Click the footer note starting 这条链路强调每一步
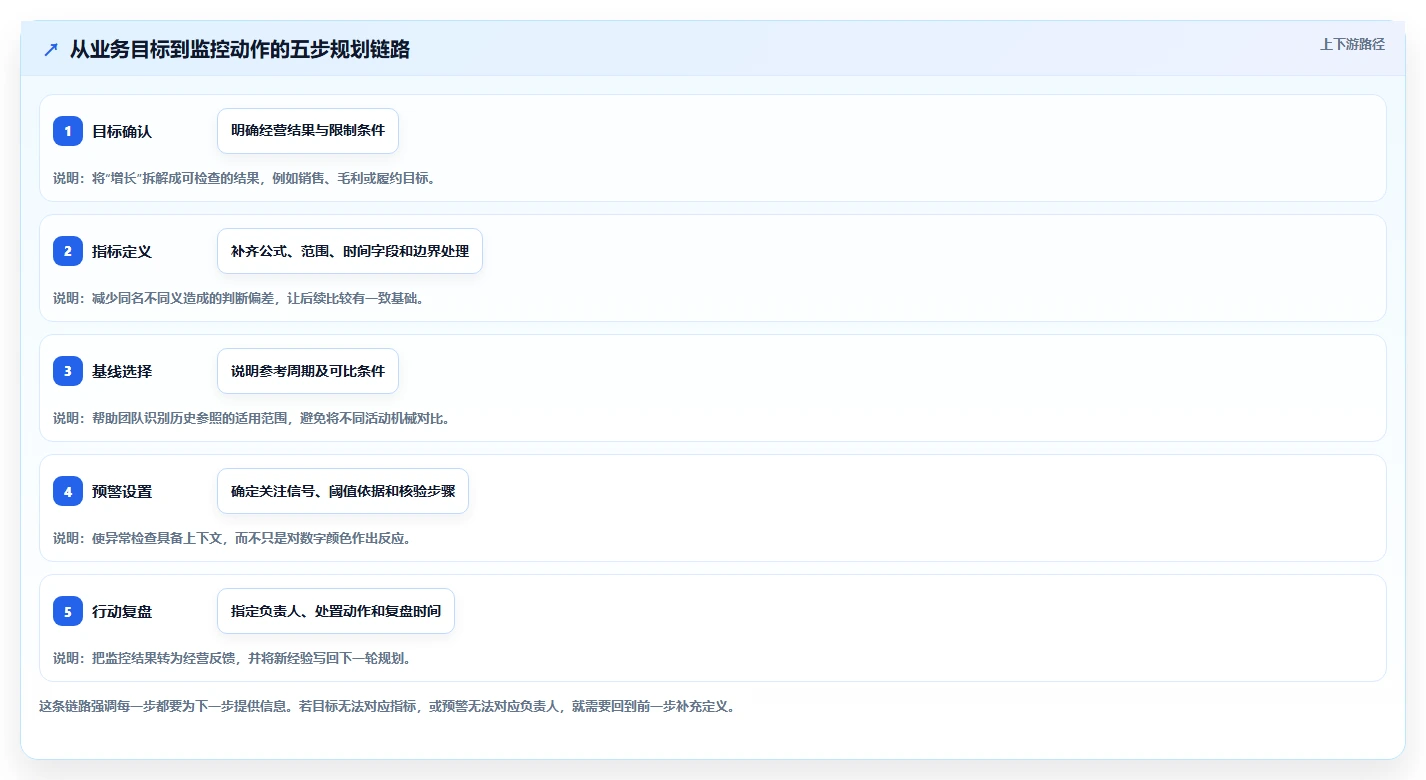 tap(387, 706)
